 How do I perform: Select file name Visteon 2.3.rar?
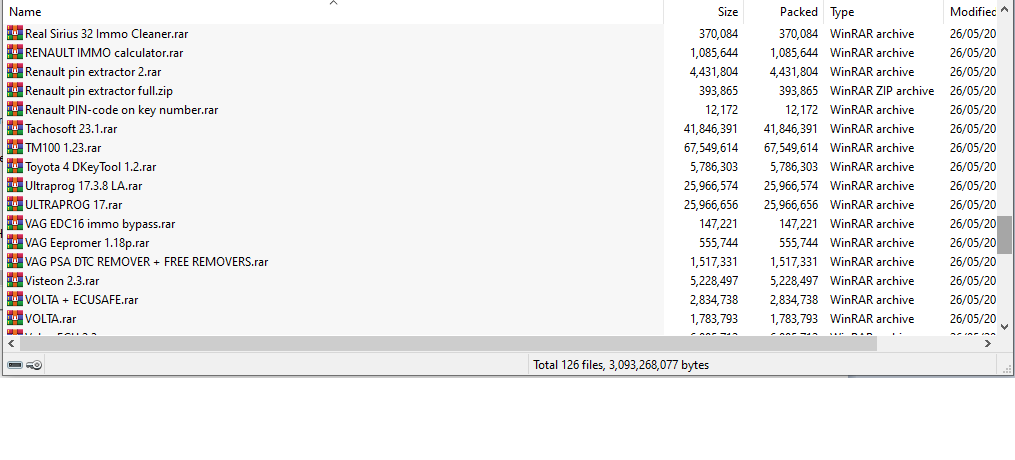pos(62,281)
